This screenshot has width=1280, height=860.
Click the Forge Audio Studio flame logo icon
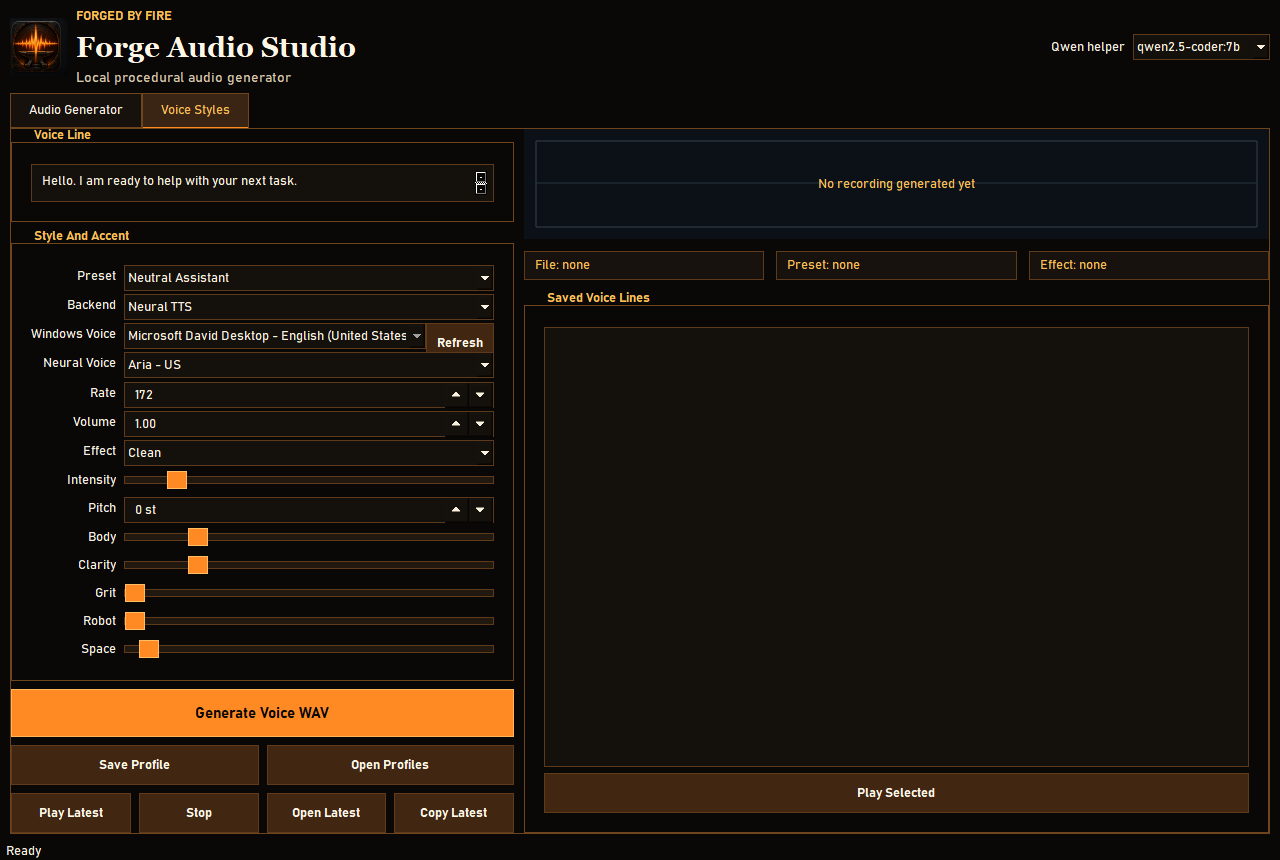click(x=36, y=46)
